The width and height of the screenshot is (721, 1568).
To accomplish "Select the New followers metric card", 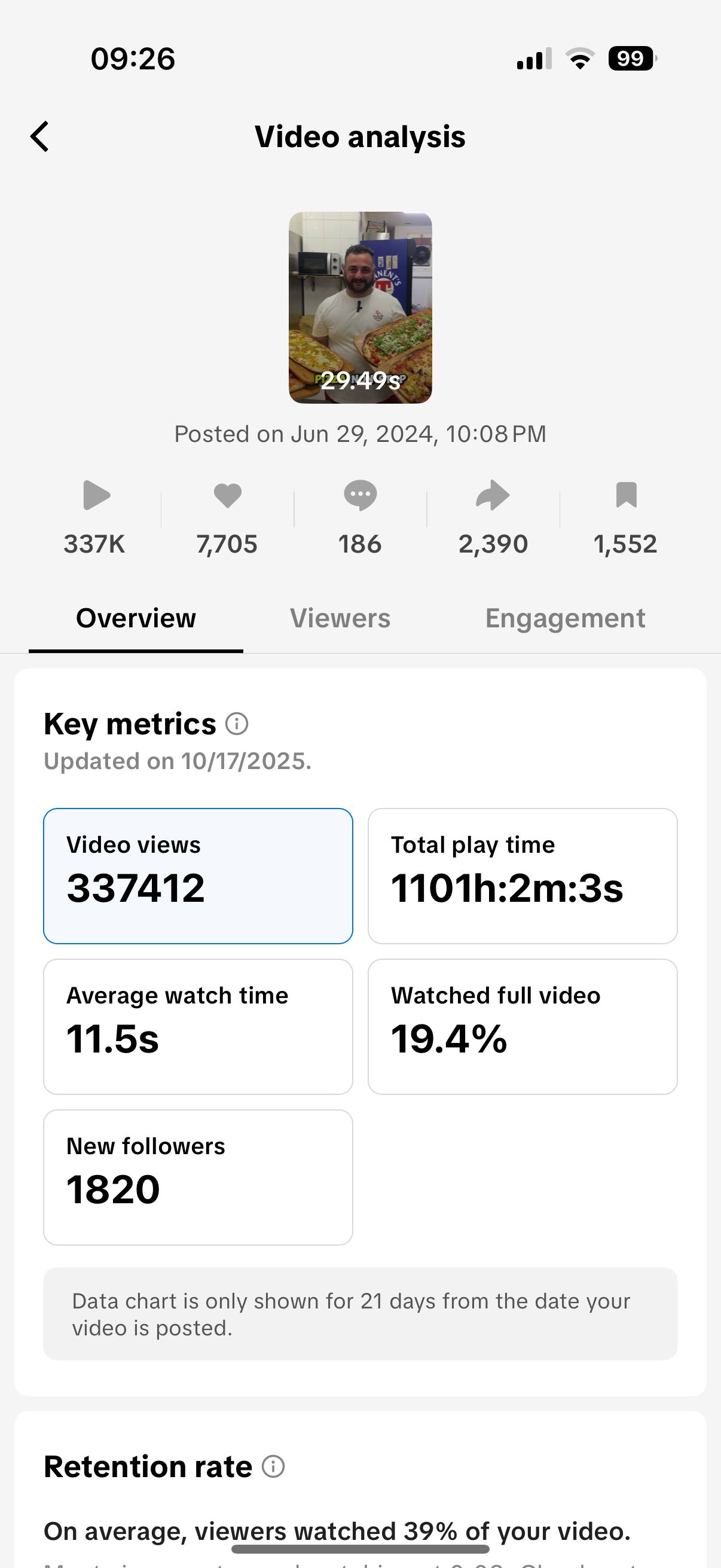I will coord(198,1177).
